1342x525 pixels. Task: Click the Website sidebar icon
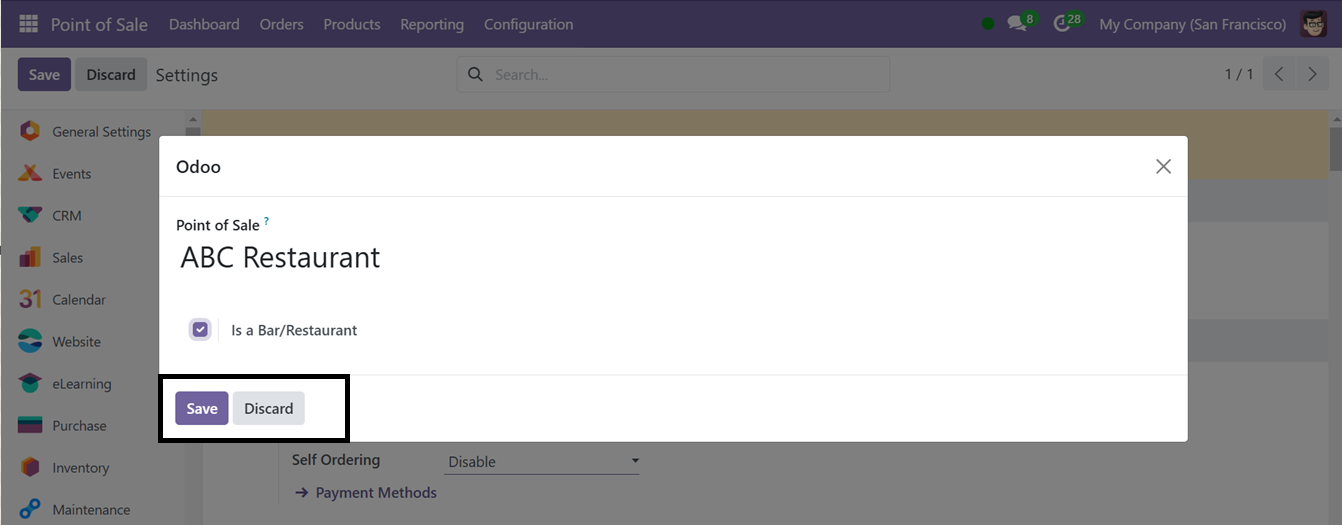point(30,341)
